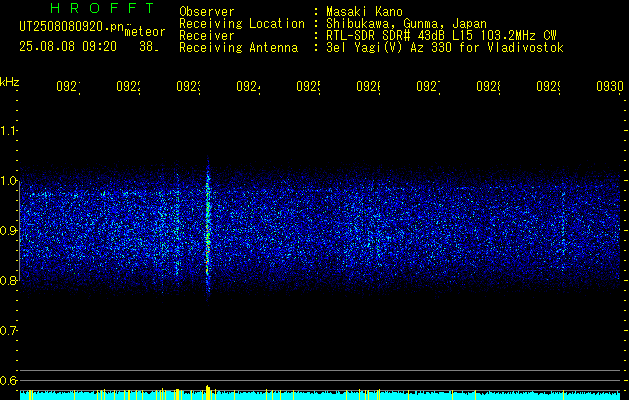Select Shibukawa, Gunma, Japan text

(x=406, y=24)
